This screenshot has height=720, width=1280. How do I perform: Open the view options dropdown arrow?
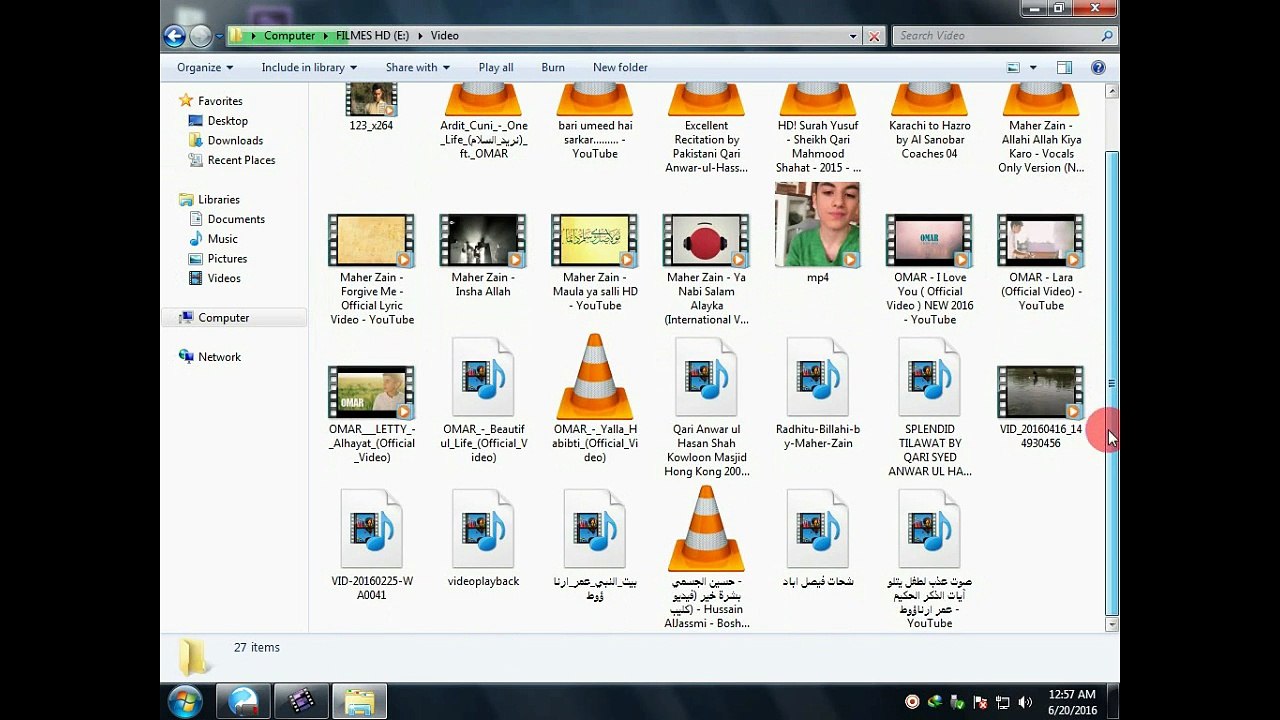click(x=1033, y=67)
